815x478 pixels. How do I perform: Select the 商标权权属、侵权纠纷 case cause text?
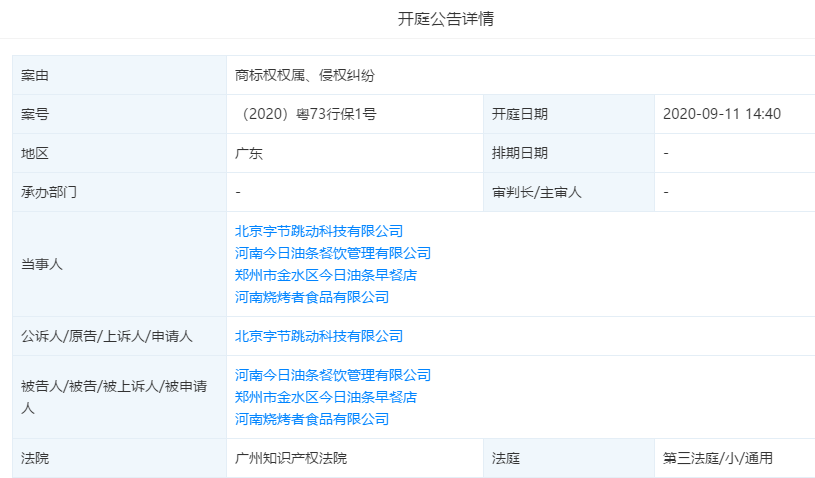coord(305,75)
